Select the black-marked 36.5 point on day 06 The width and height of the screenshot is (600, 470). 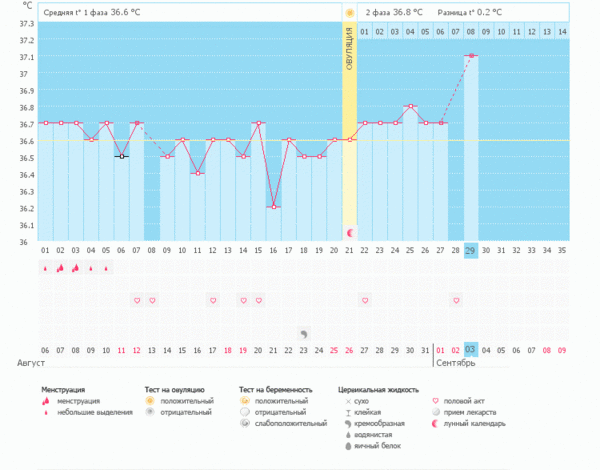[121, 156]
